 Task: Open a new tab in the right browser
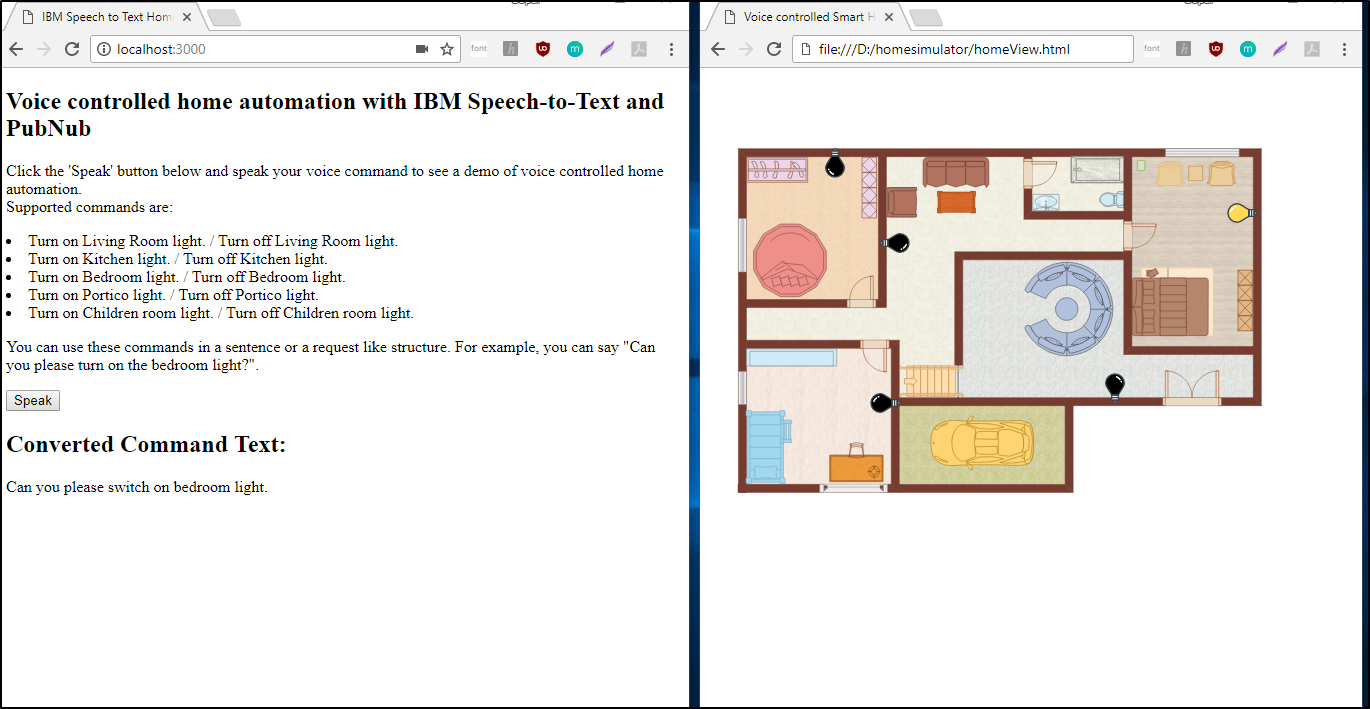926,18
